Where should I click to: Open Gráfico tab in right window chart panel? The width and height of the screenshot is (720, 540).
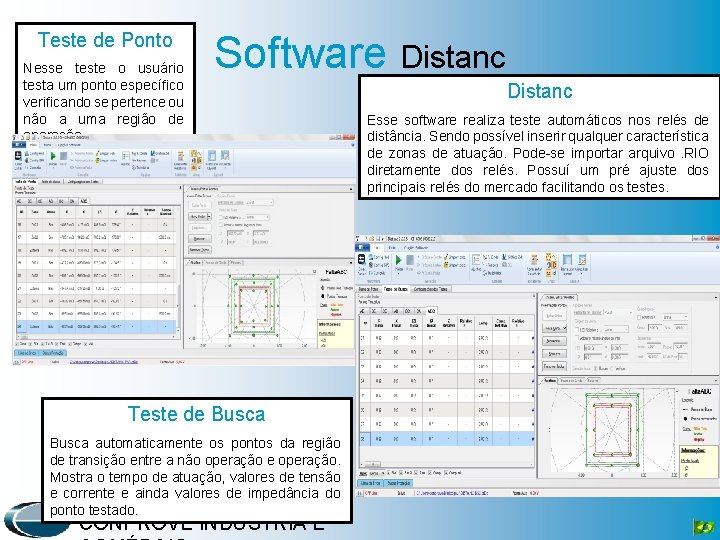(x=550, y=381)
